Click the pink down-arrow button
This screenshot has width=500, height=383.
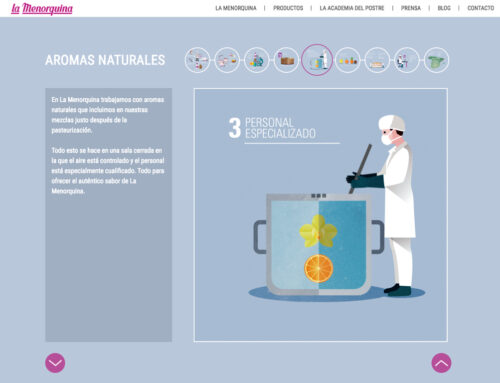(55, 363)
